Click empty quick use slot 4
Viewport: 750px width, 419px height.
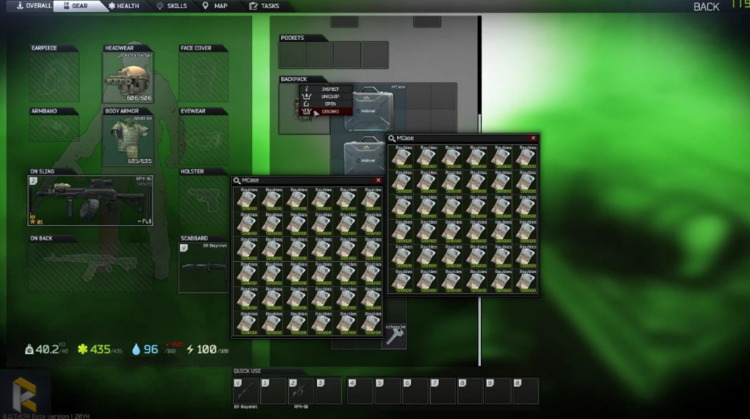pyautogui.click(x=360, y=391)
